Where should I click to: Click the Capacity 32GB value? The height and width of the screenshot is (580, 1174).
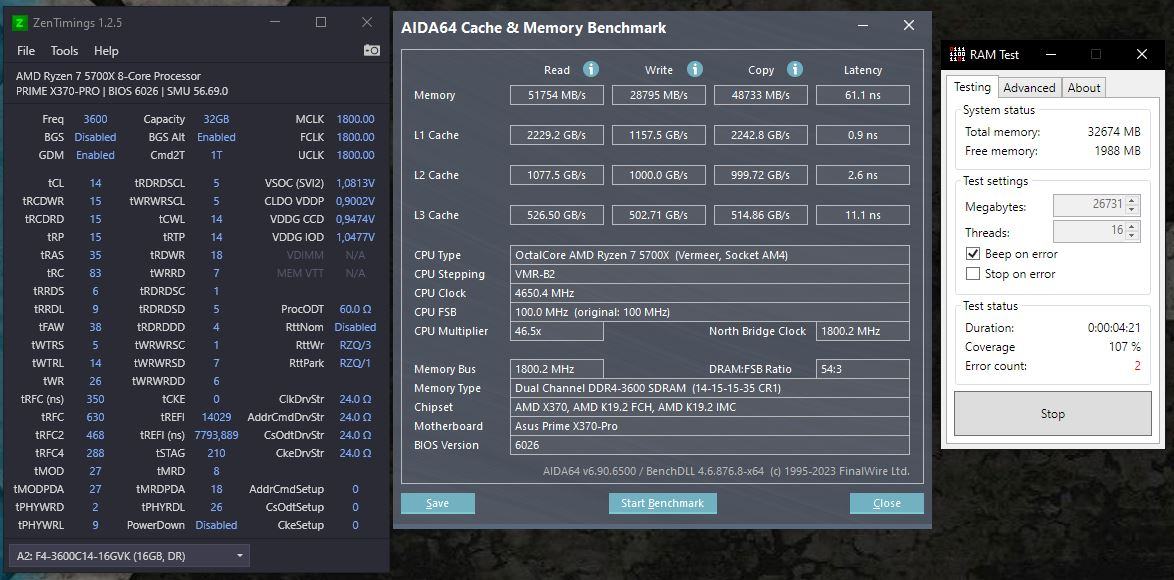(x=216, y=119)
